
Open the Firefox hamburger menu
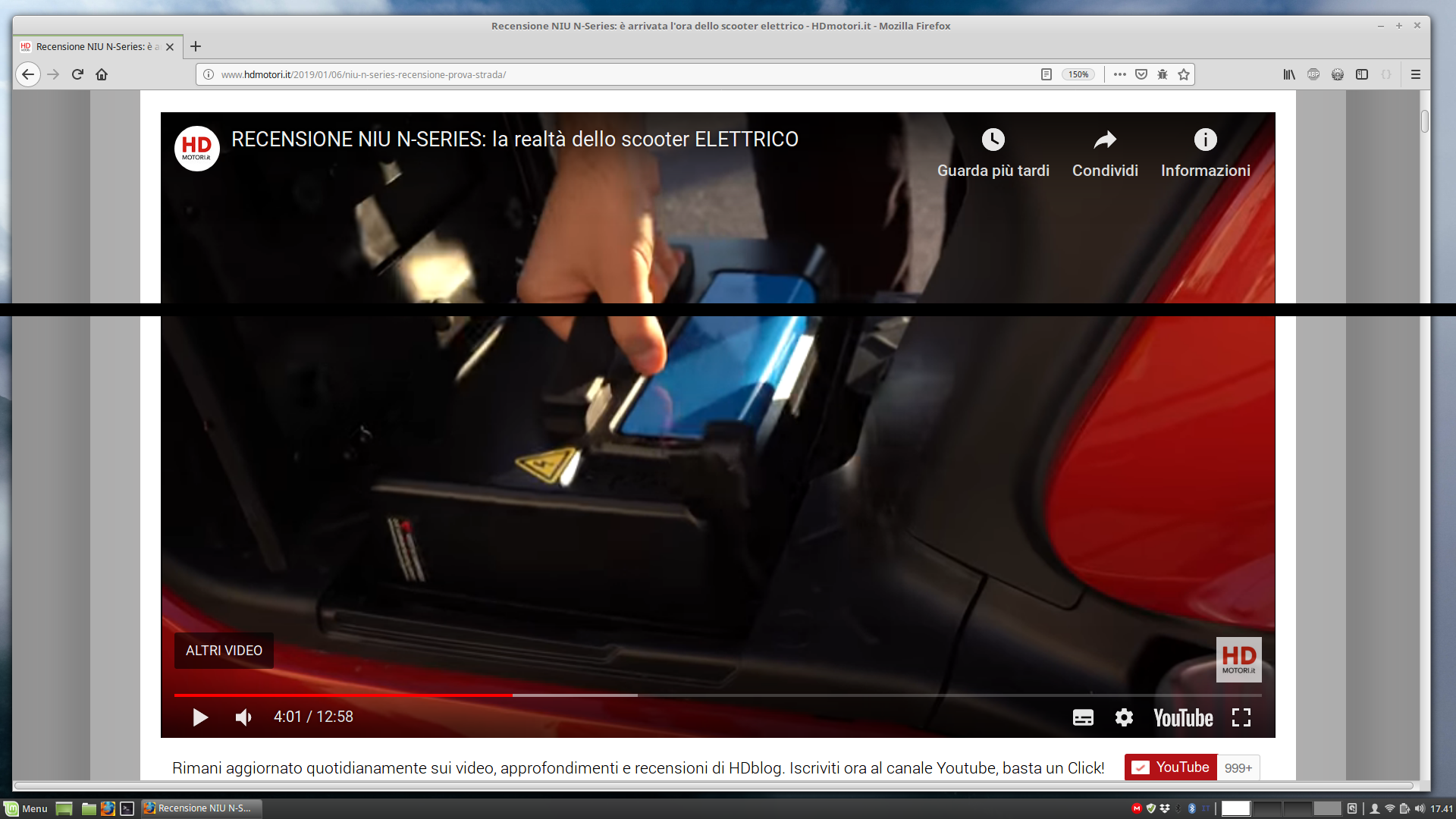[x=1415, y=74]
